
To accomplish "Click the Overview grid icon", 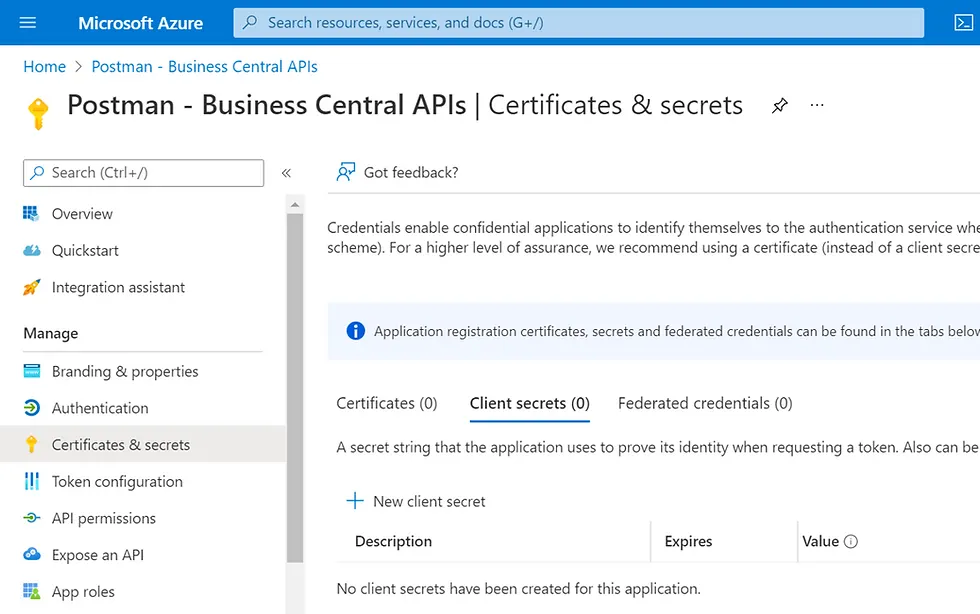I will [x=31, y=214].
